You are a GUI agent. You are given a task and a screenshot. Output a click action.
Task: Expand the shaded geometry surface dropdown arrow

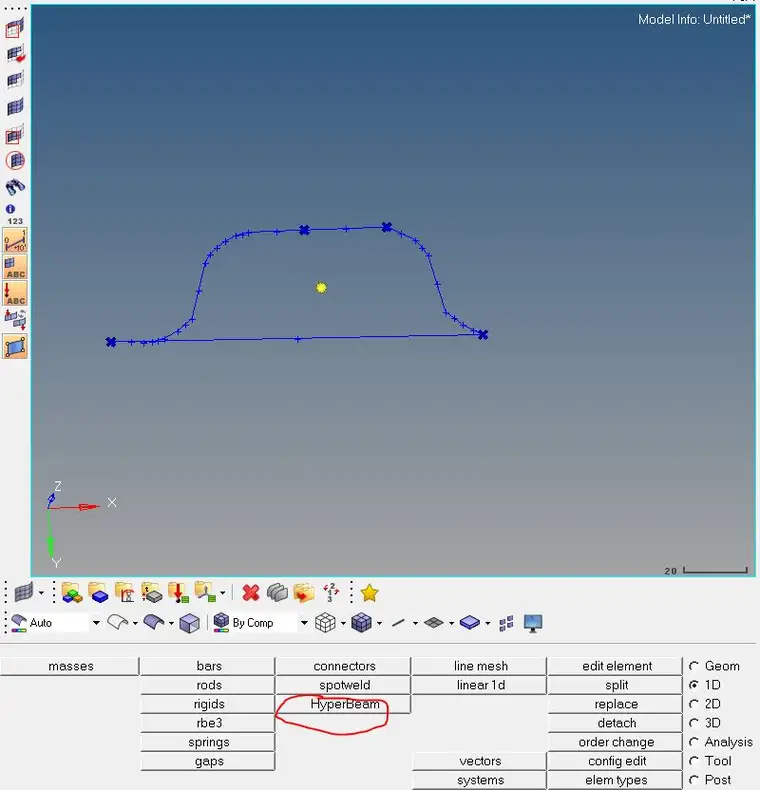point(171,624)
